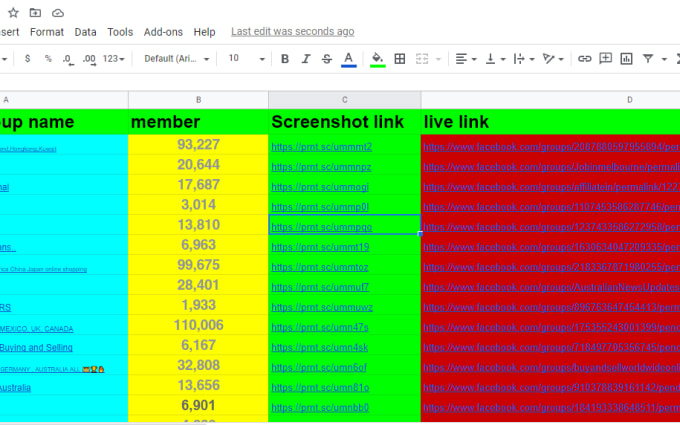Open the horizontal align dropdown
The image size is (680, 425).
pos(466,59)
